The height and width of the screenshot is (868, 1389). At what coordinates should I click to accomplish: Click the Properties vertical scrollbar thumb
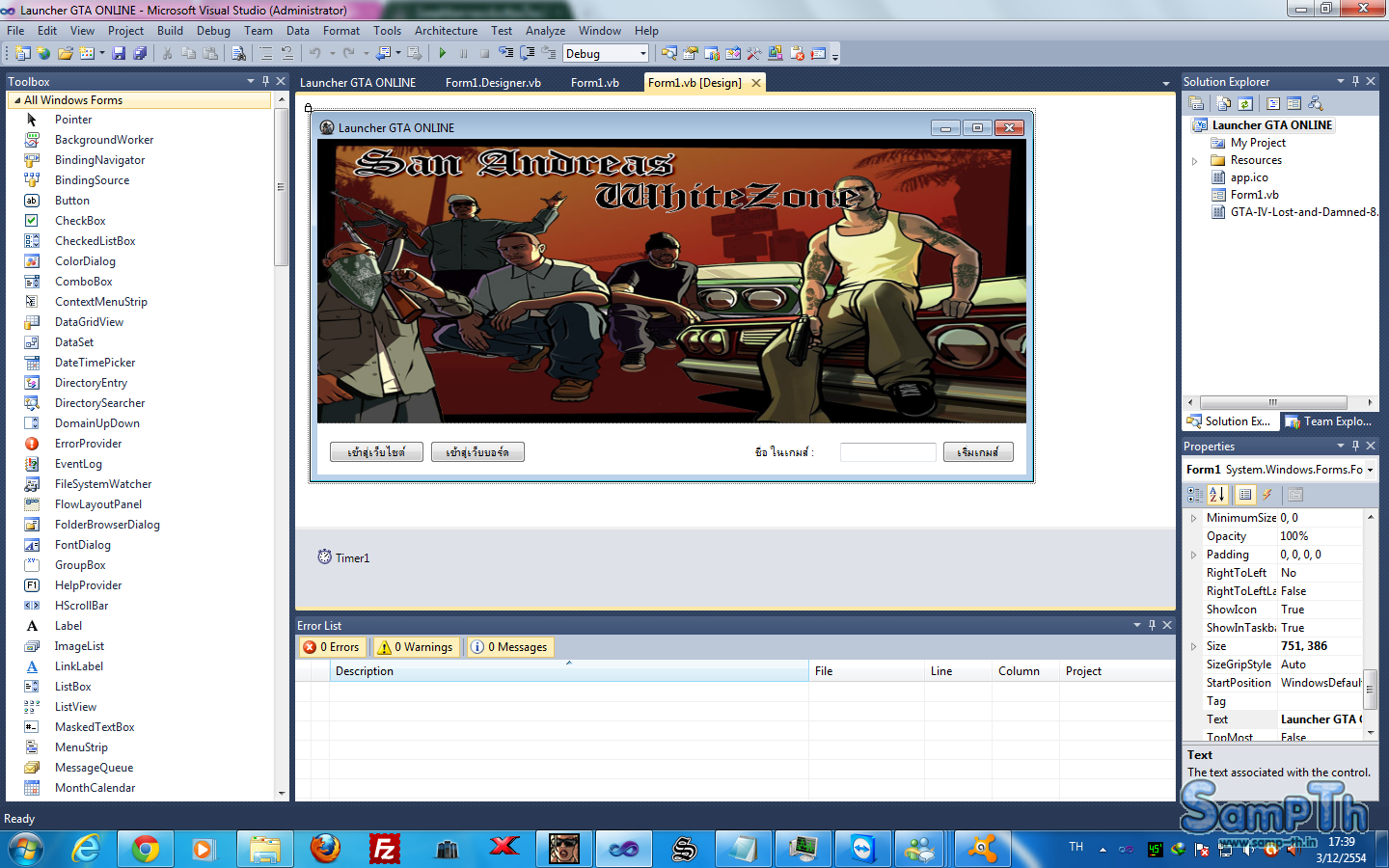(x=1370, y=688)
